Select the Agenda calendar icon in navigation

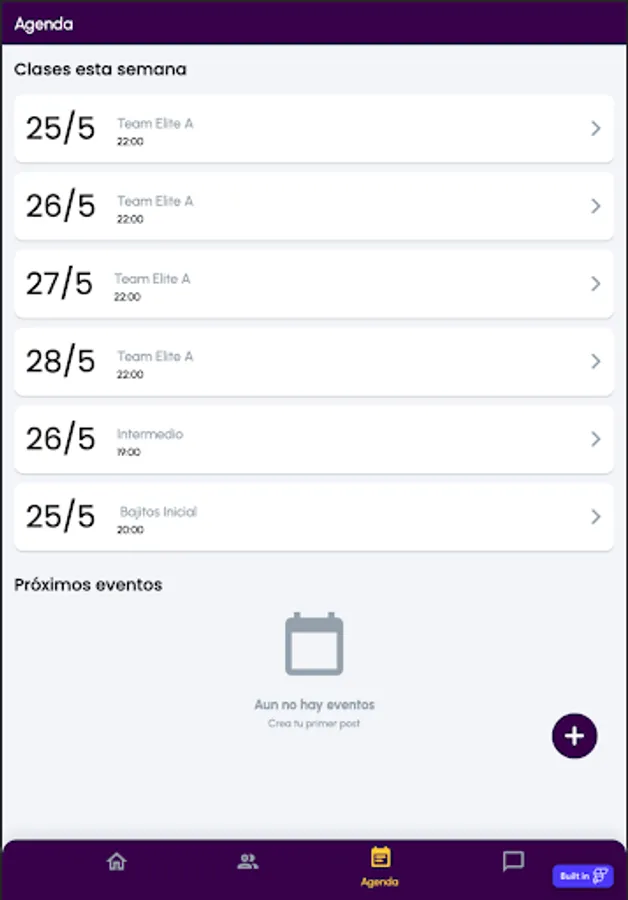point(380,857)
